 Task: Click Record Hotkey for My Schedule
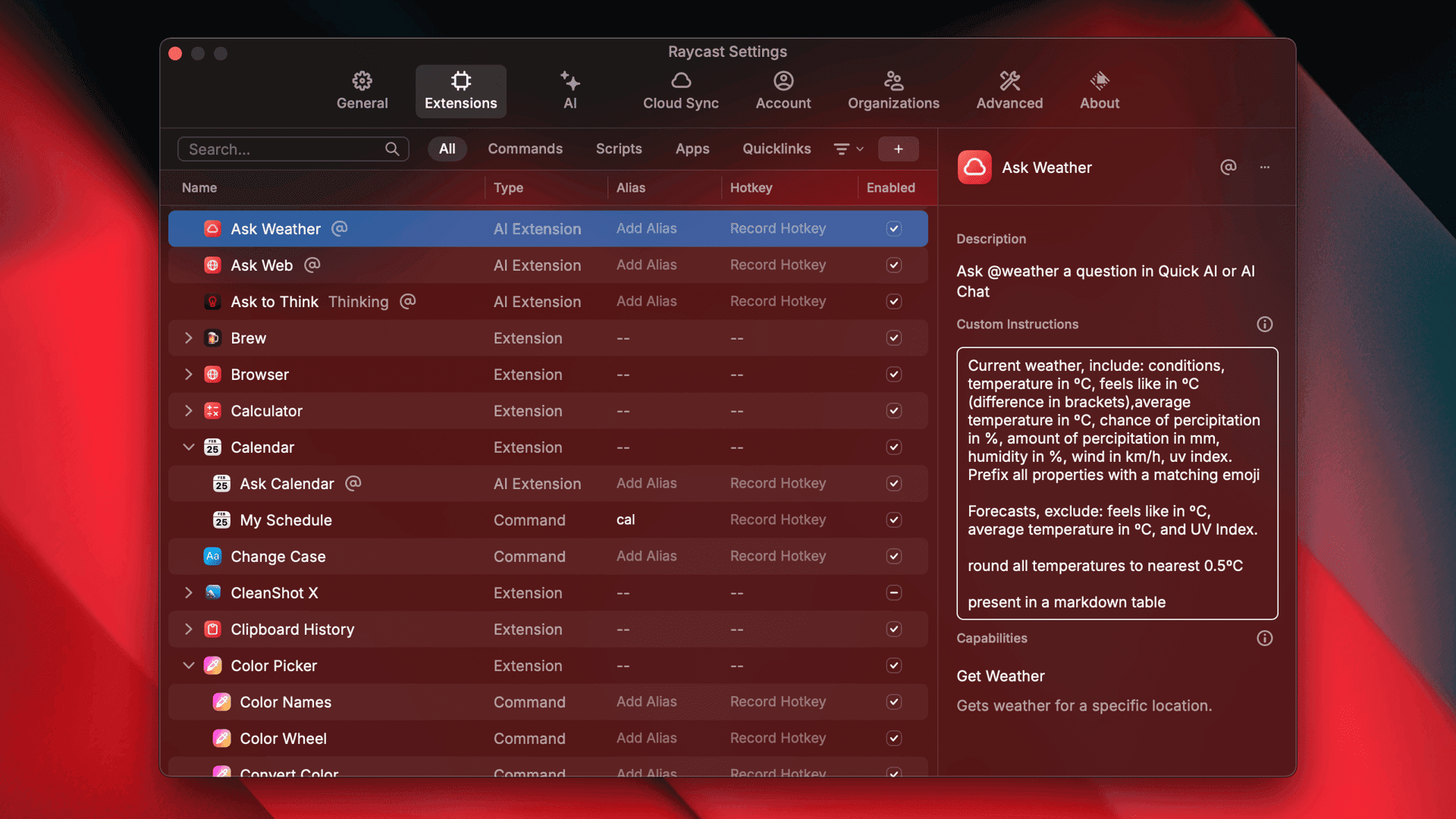pos(777,519)
